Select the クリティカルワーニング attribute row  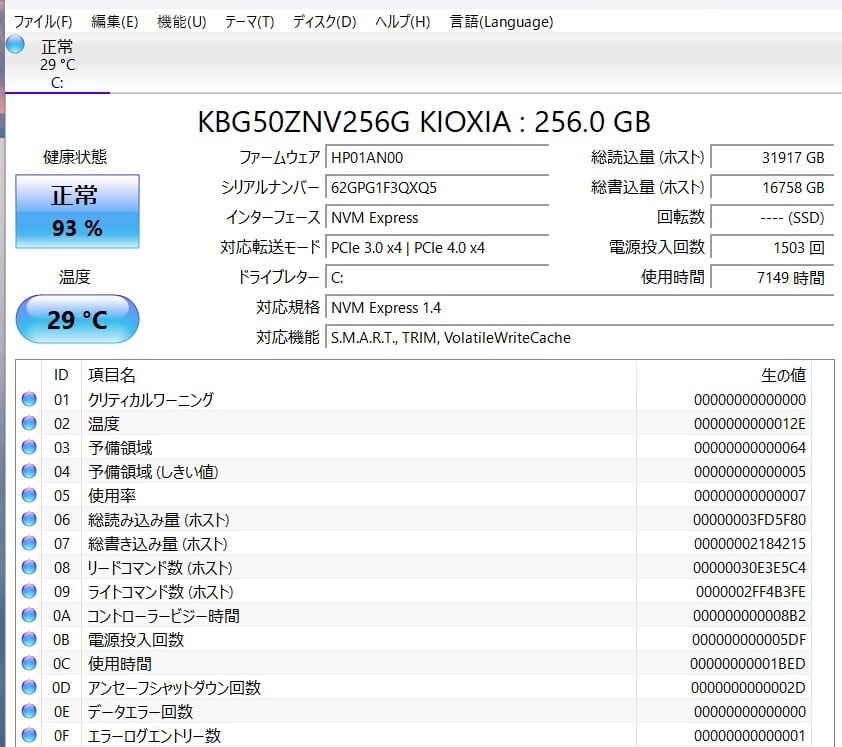(413, 399)
